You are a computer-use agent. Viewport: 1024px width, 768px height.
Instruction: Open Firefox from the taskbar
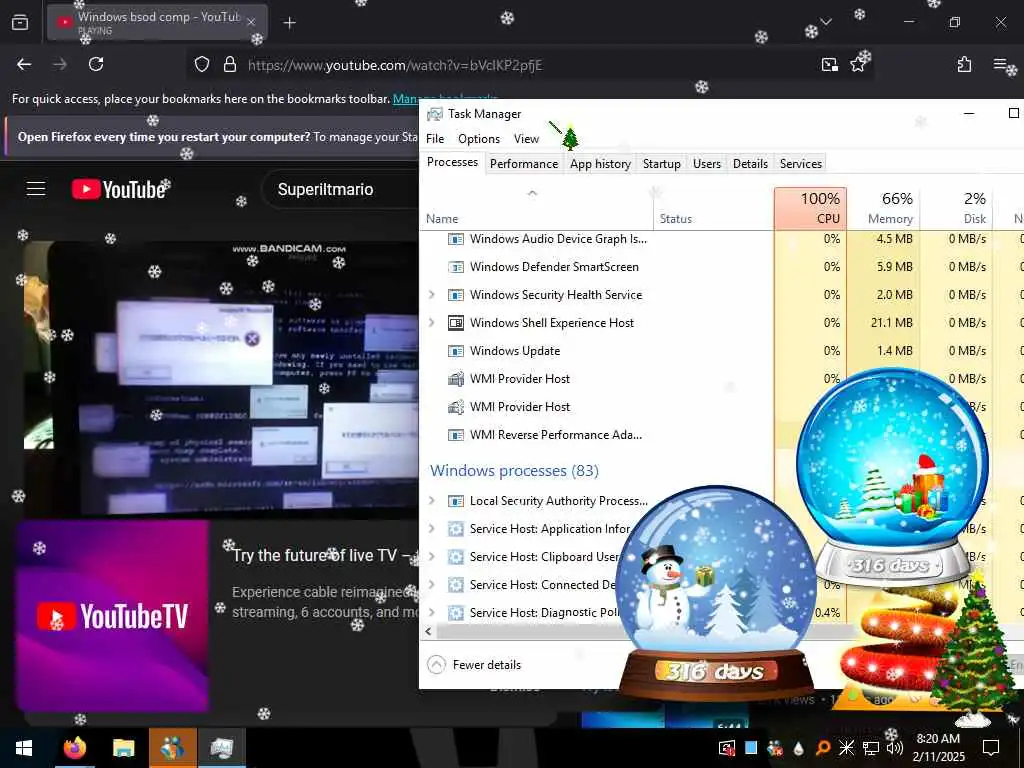75,748
